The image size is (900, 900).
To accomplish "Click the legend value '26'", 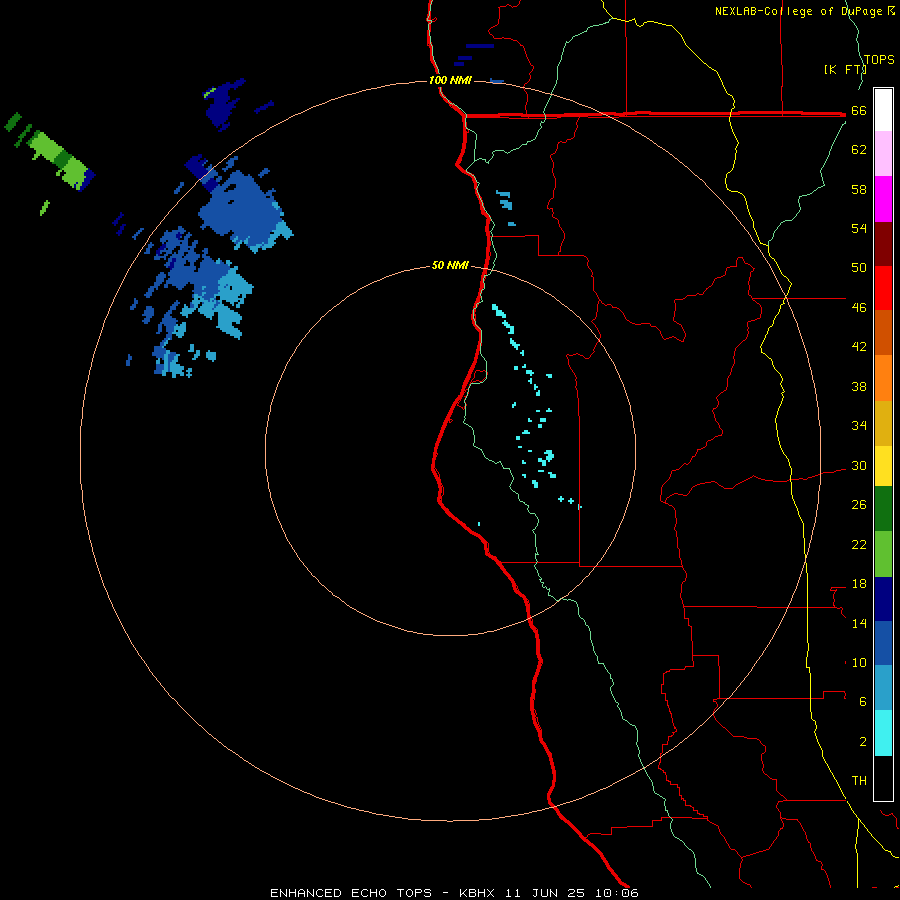I will (859, 505).
